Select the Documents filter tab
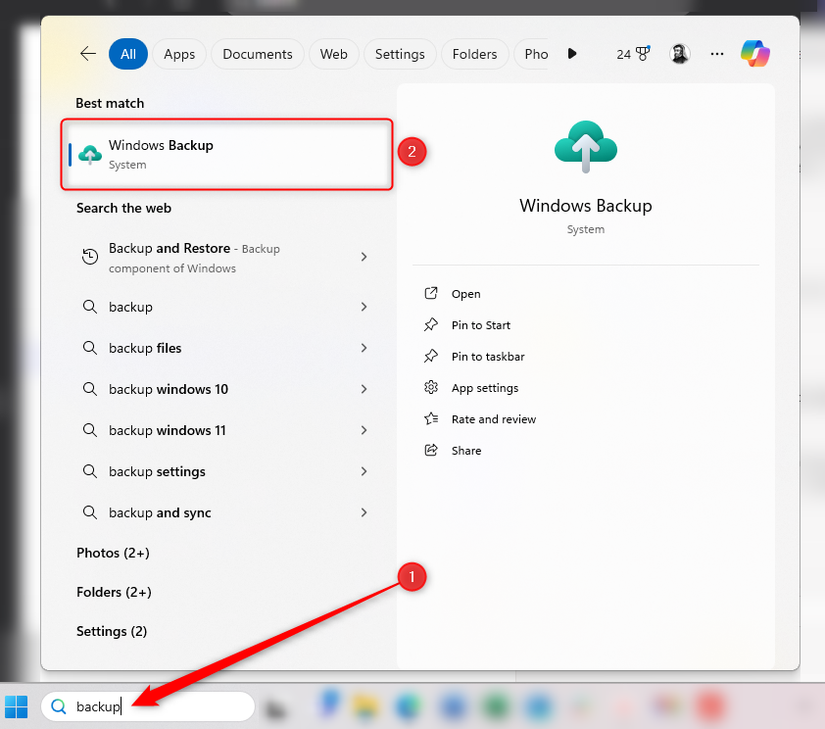 pos(257,54)
